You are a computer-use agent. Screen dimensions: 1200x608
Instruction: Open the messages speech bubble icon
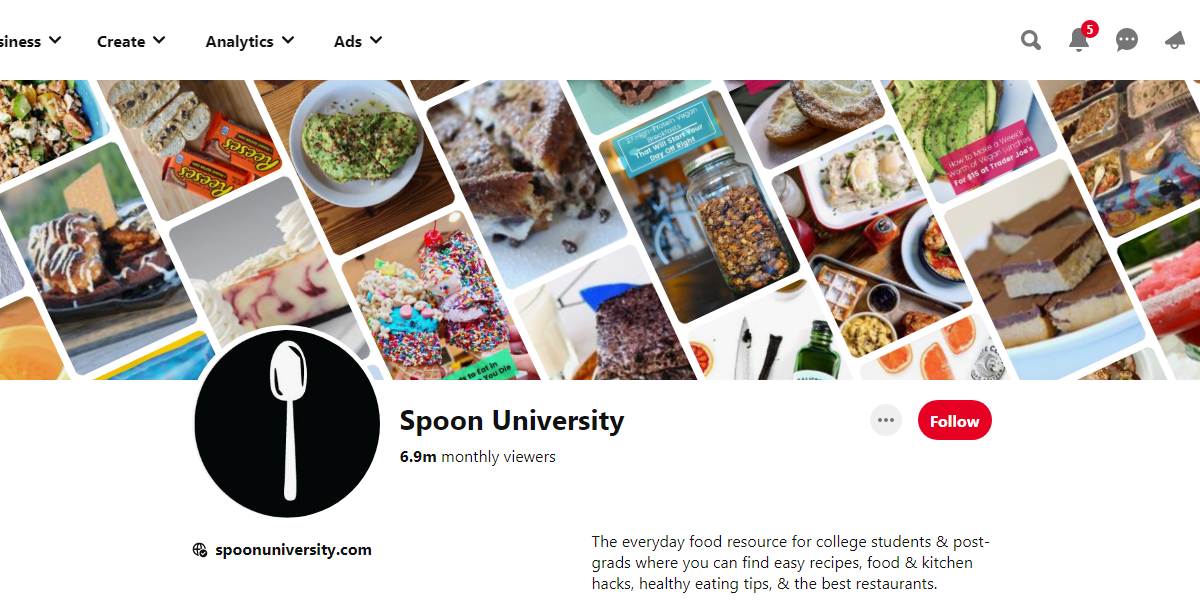pyautogui.click(x=1127, y=41)
